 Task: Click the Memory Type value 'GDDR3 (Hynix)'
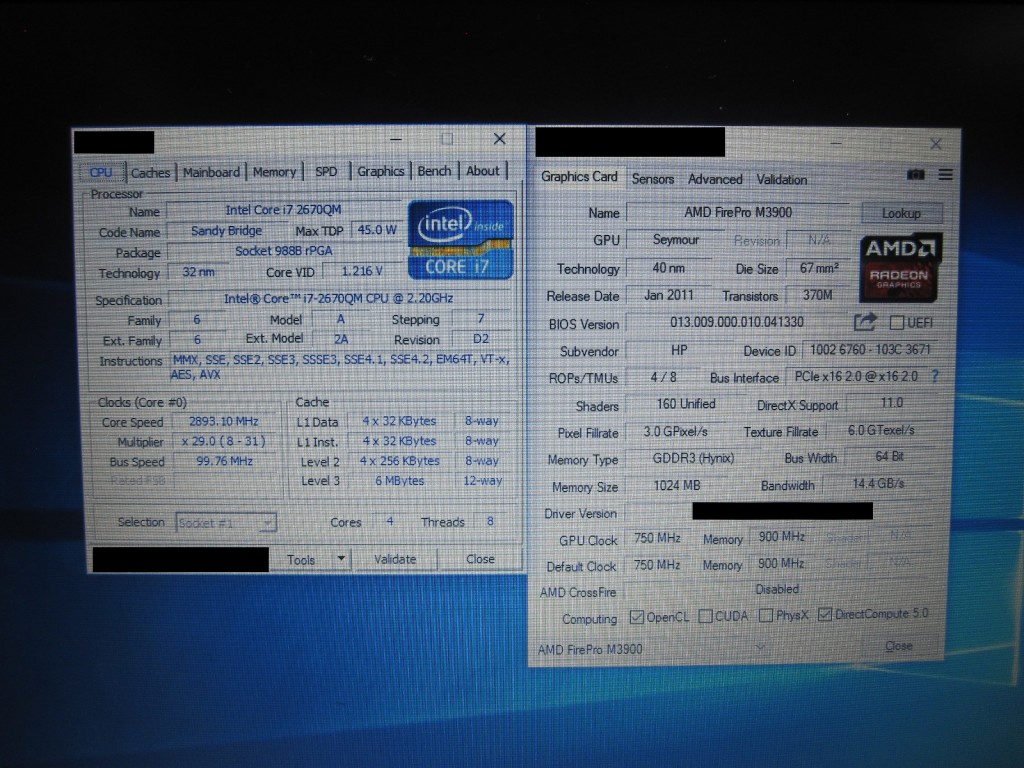(694, 458)
